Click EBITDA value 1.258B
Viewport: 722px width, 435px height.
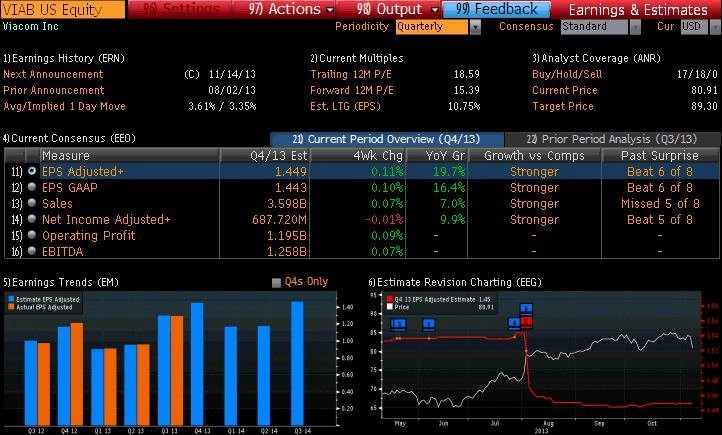pos(287,252)
